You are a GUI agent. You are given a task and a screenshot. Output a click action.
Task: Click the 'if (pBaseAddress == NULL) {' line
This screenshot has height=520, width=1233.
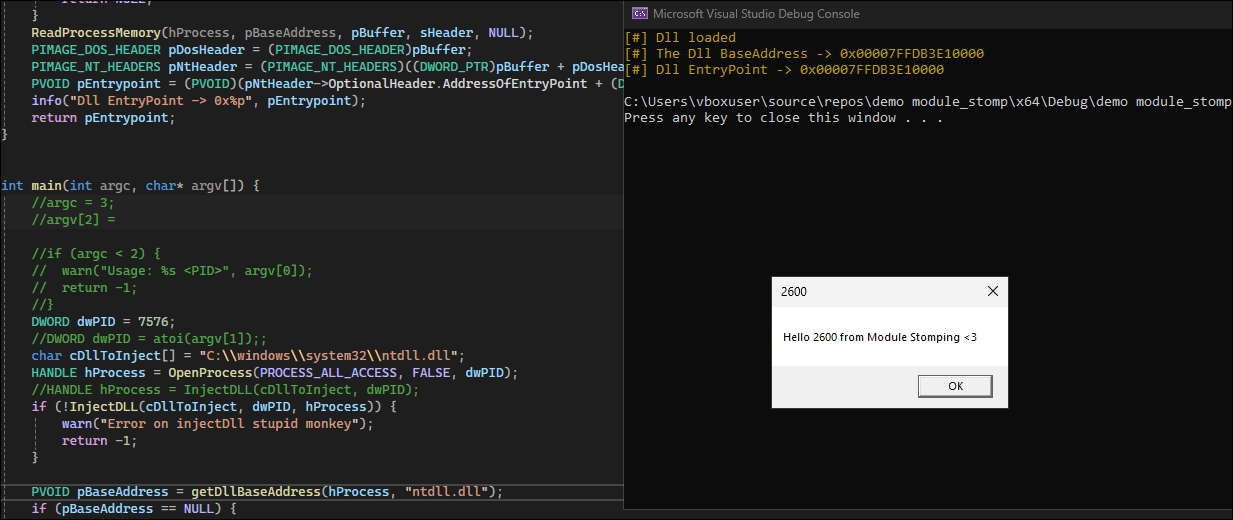[x=133, y=509]
